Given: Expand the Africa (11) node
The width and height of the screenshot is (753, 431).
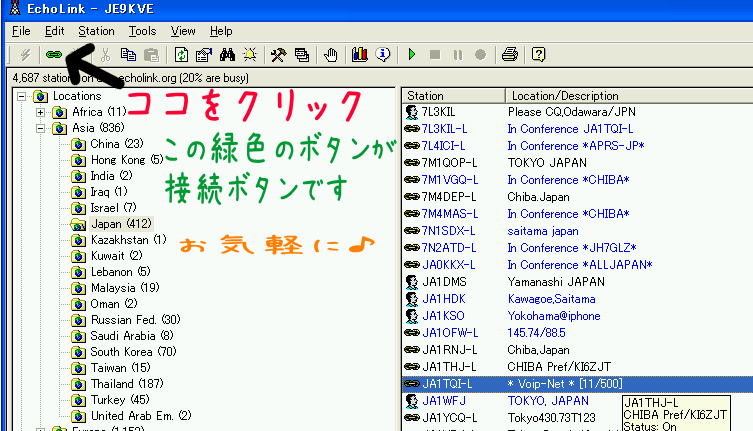Looking at the screenshot, I should click(41, 112).
